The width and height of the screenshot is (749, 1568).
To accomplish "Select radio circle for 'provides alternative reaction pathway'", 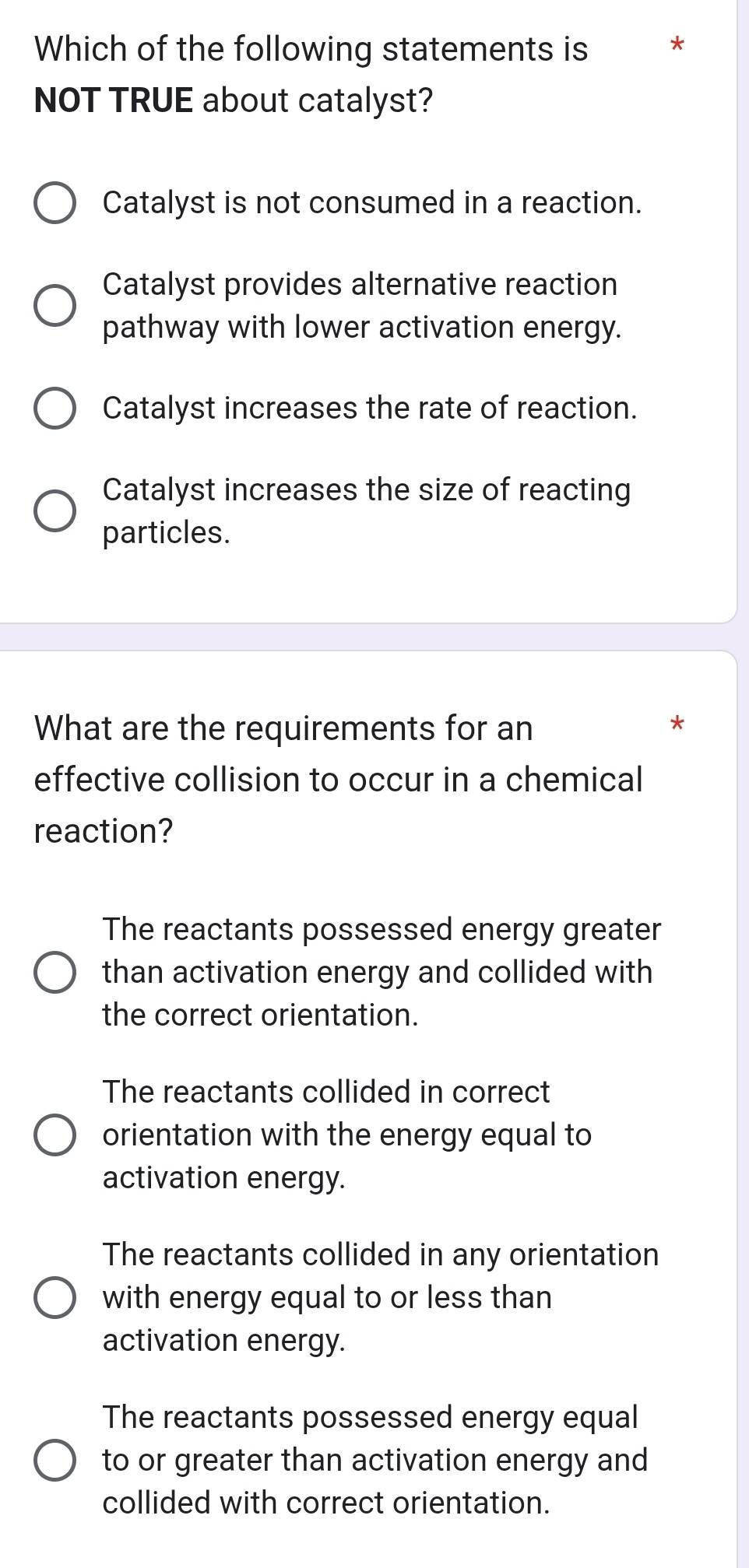I will click(x=55, y=306).
